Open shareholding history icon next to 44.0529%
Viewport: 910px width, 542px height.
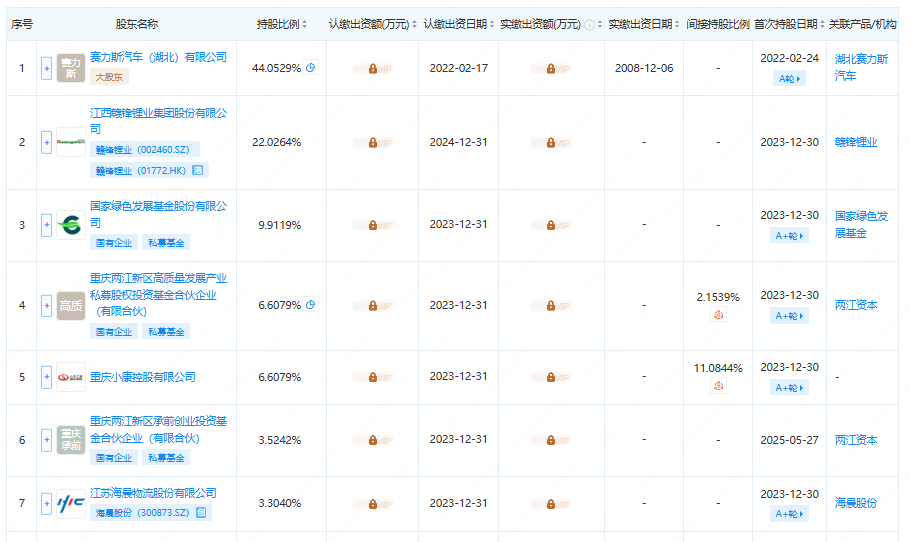pyautogui.click(x=310, y=68)
